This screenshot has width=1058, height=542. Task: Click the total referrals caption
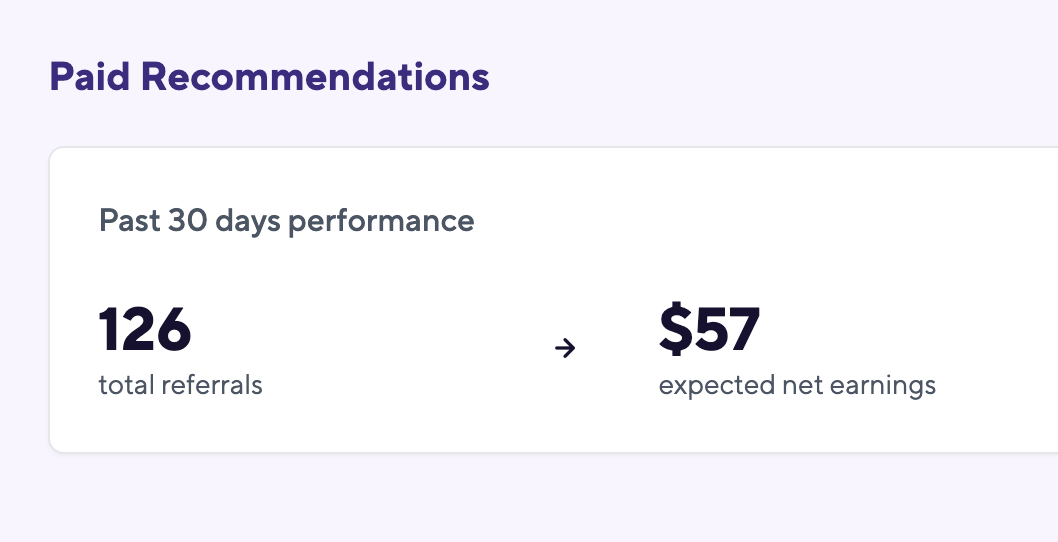click(180, 385)
